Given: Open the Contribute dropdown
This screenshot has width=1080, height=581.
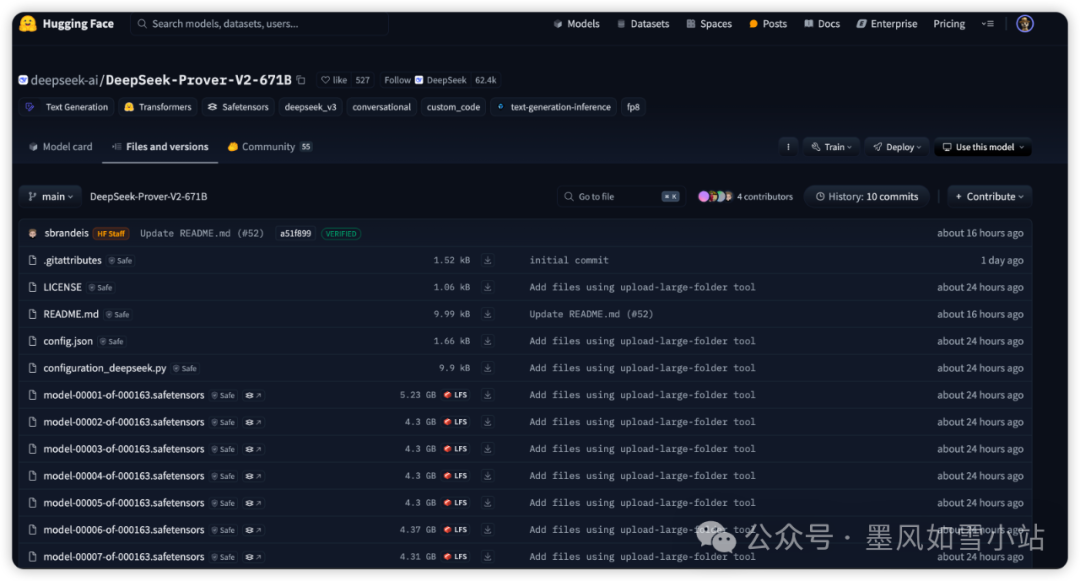Looking at the screenshot, I should pos(988,196).
